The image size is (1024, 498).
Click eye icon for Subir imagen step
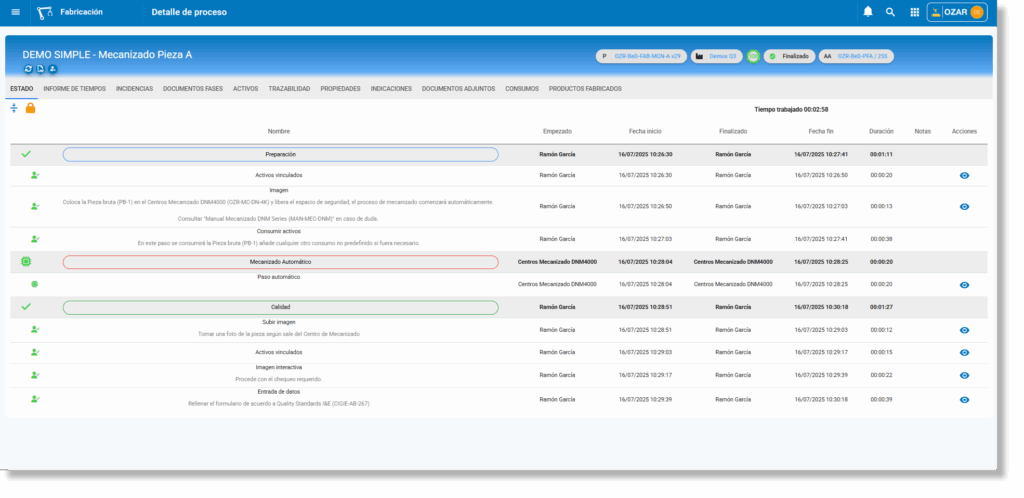[x=964, y=329]
